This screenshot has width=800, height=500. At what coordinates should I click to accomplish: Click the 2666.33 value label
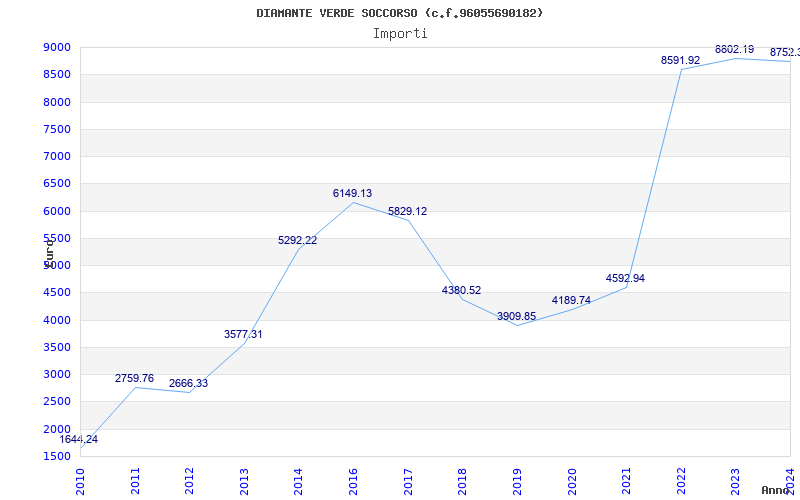click(188, 383)
